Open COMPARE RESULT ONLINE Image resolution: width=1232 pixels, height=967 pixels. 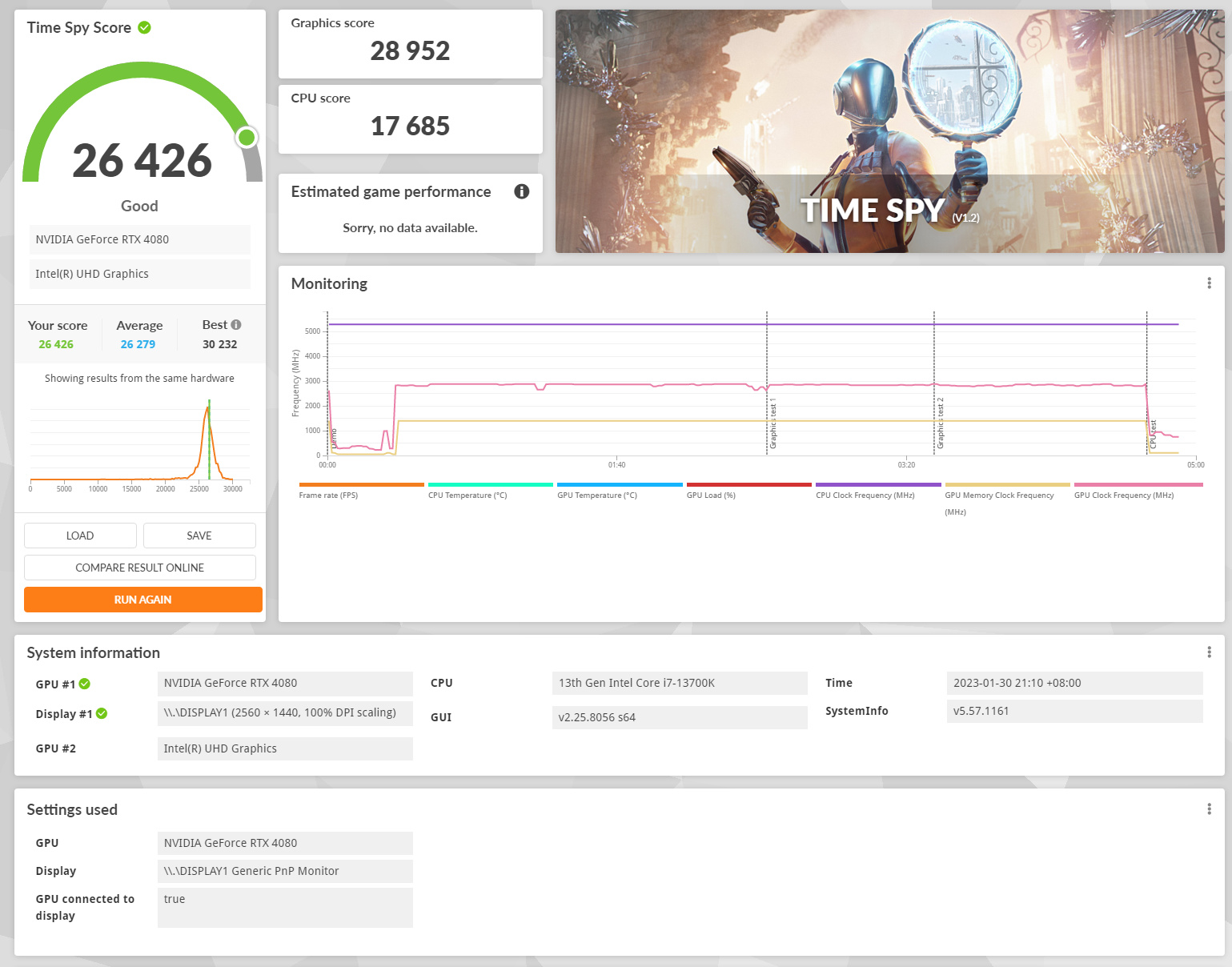coord(140,568)
